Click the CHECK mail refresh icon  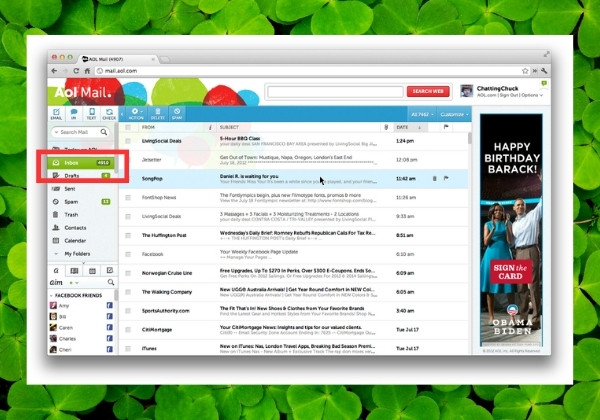[109, 114]
